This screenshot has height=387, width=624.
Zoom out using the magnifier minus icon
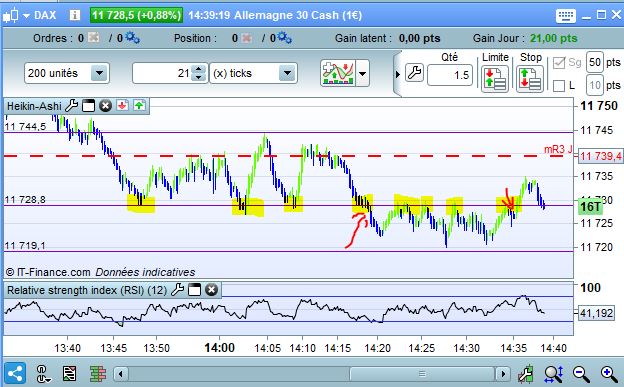(581, 374)
